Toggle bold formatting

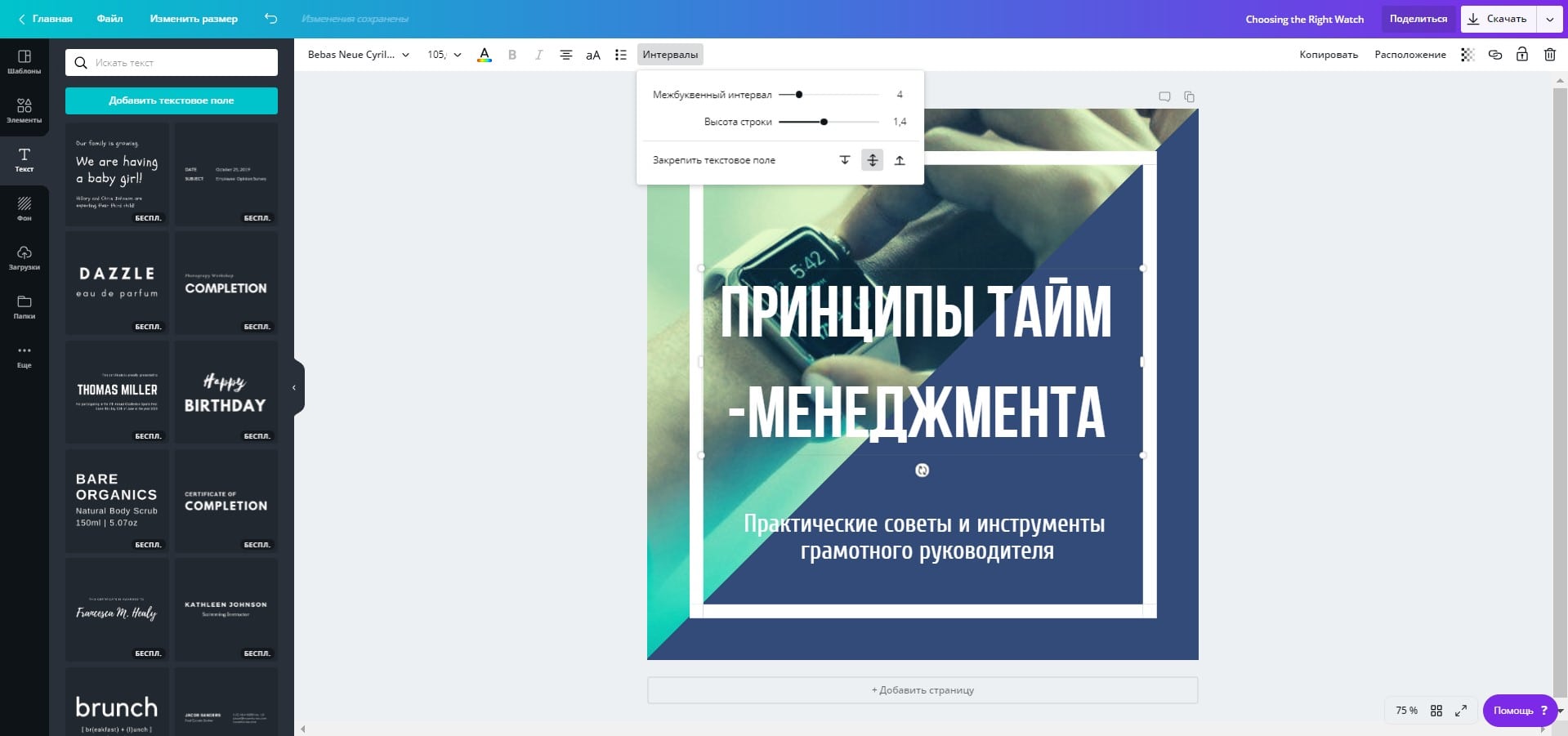pyautogui.click(x=512, y=55)
